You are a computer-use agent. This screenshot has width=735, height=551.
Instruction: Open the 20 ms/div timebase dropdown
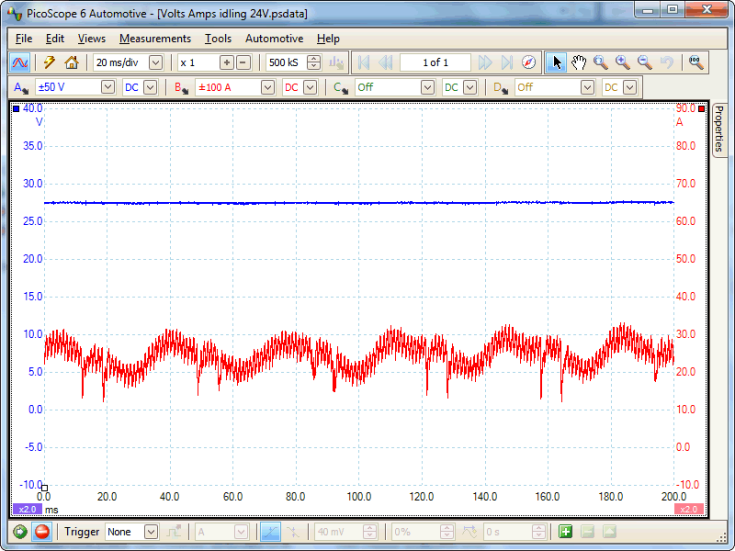click(155, 62)
